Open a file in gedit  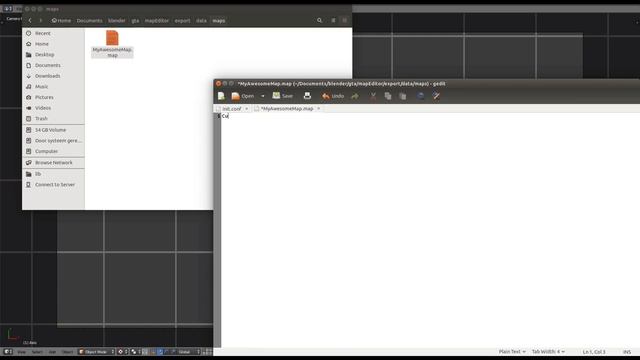[x=243, y=96]
